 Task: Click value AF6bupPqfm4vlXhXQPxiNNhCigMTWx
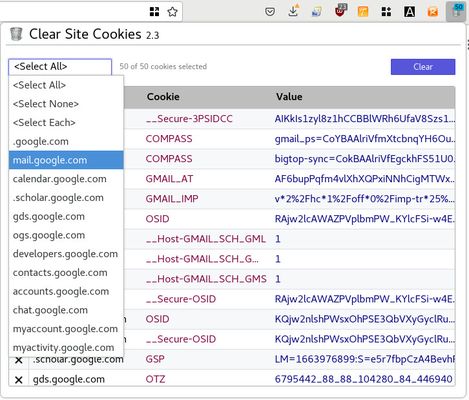(x=365, y=179)
